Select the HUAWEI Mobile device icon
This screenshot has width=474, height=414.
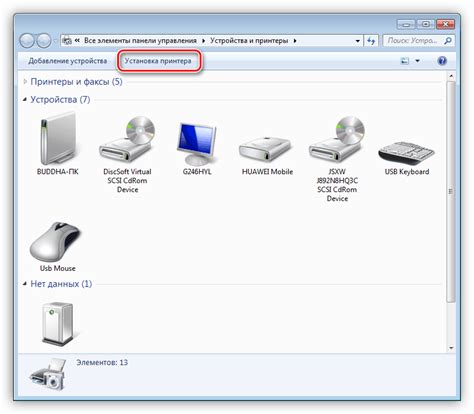click(x=267, y=149)
